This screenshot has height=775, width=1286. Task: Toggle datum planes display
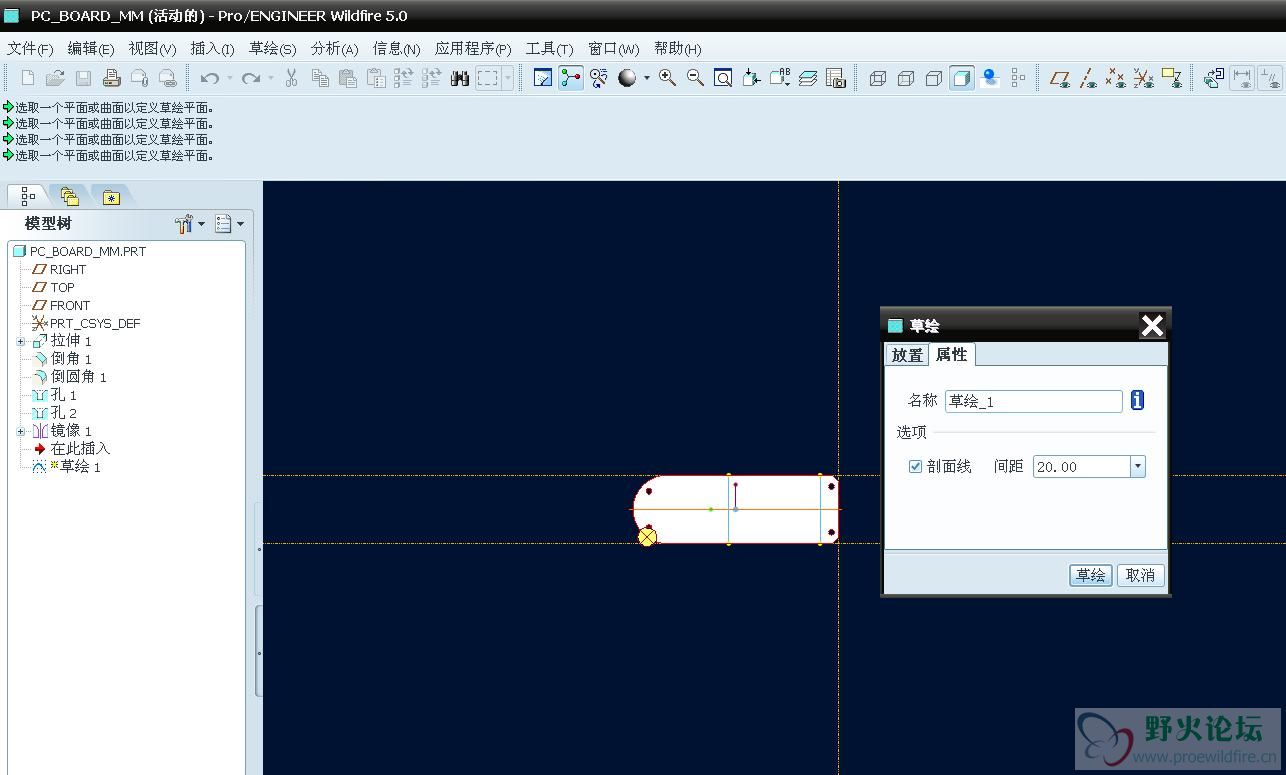click(1060, 78)
